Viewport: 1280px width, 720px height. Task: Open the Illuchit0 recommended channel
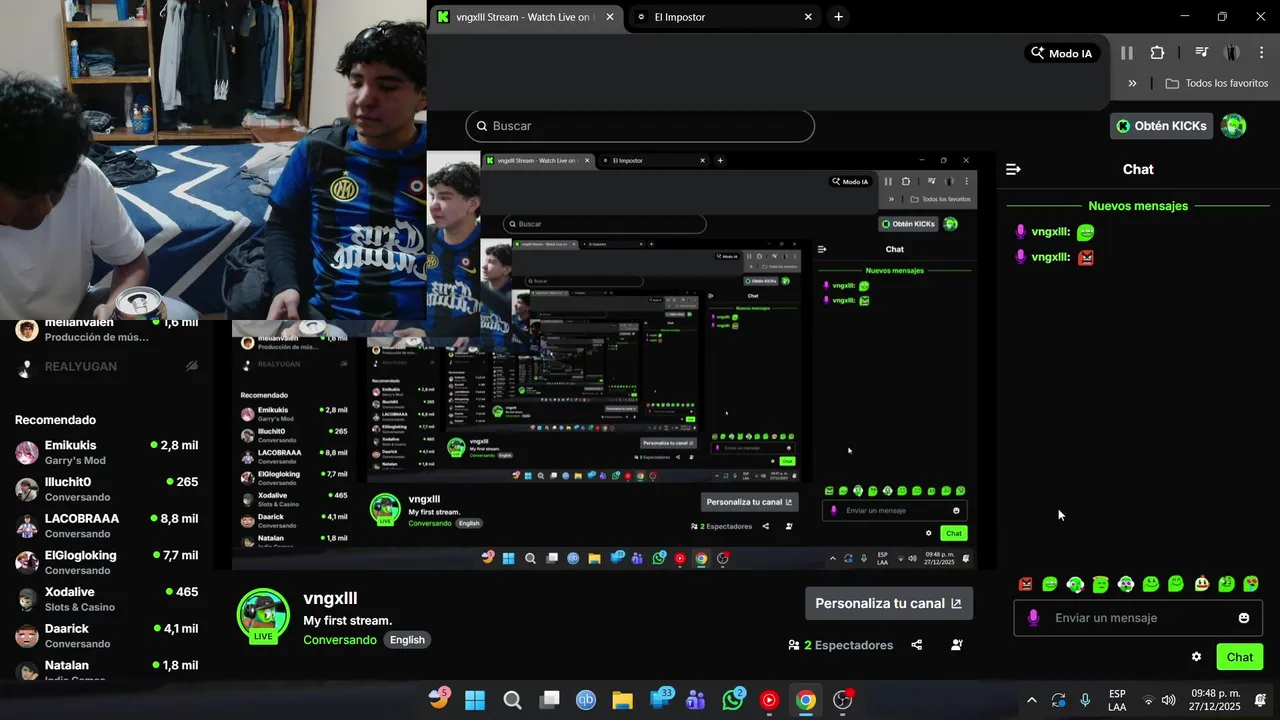point(107,489)
